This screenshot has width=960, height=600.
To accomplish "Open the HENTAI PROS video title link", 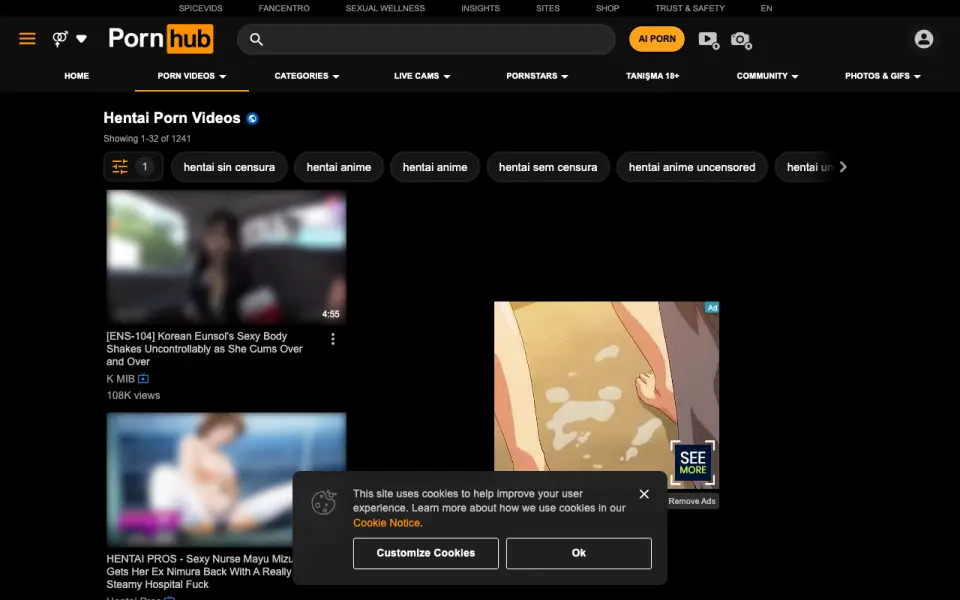I will 199,572.
